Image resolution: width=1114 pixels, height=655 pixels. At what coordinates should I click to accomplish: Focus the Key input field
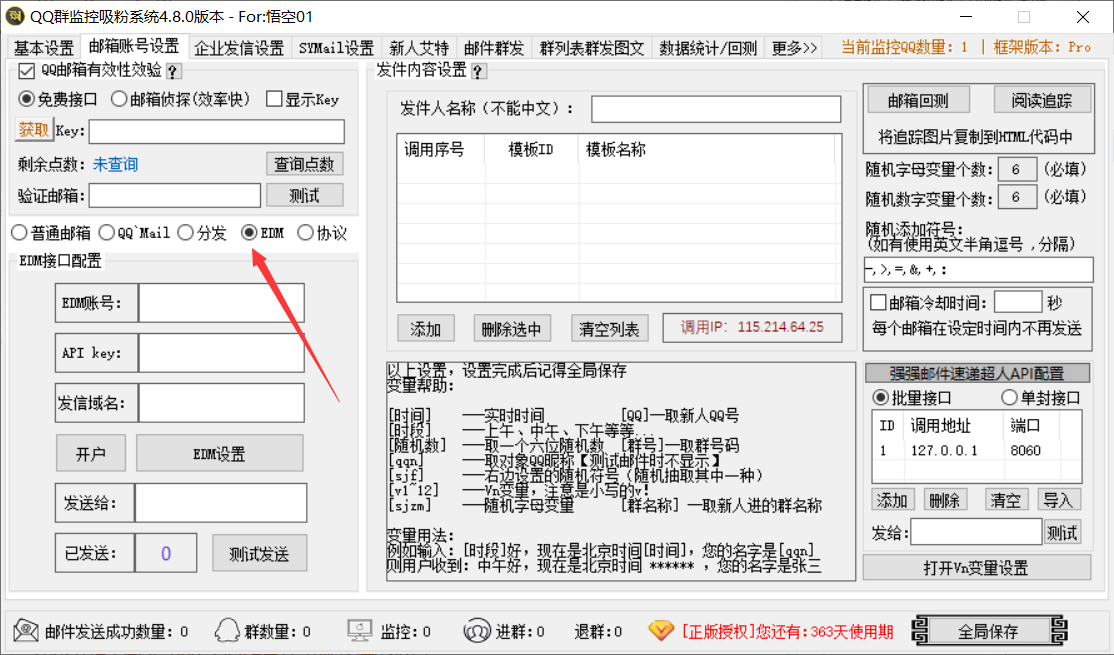coord(217,131)
